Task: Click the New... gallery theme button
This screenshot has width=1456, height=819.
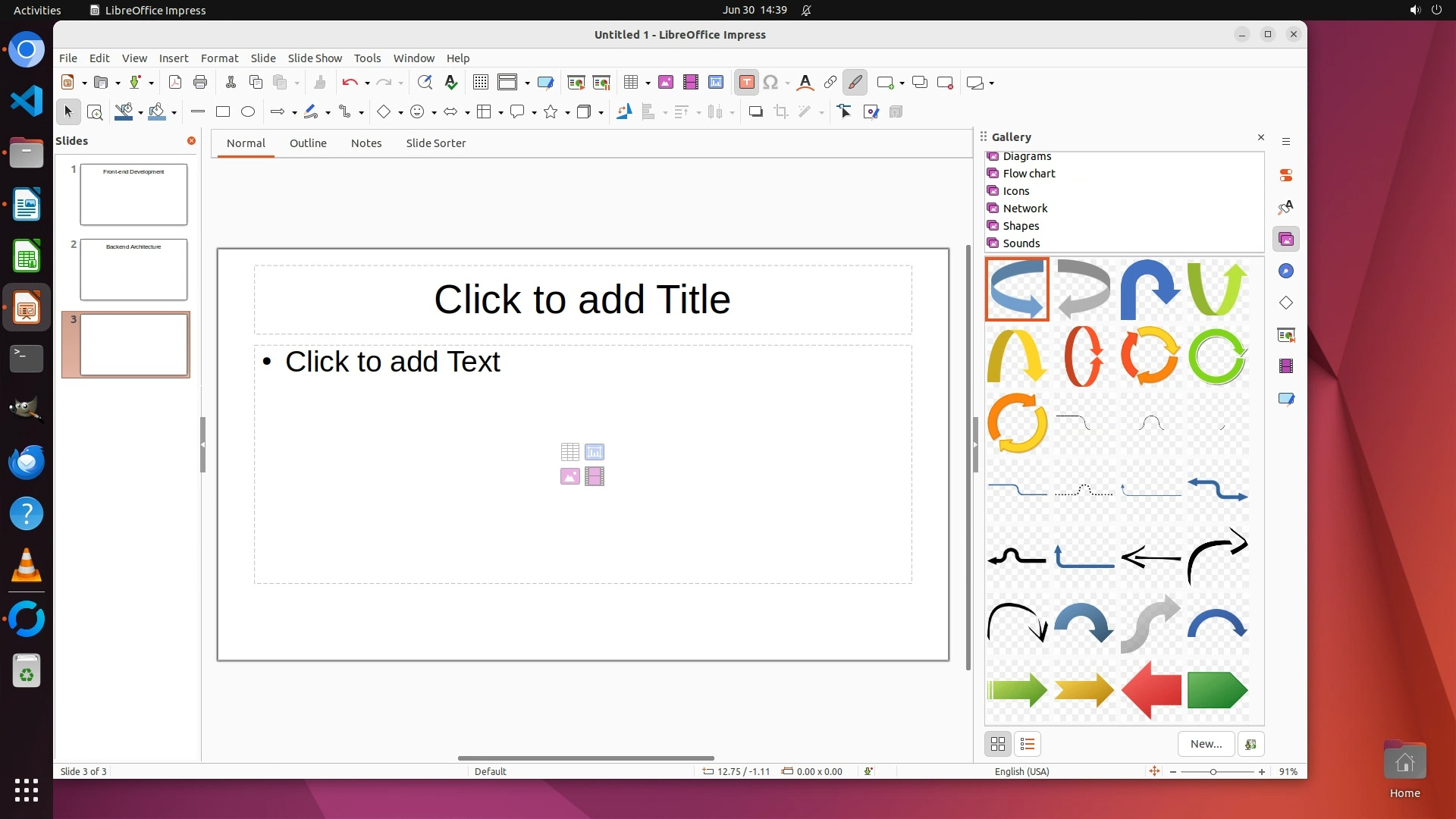Action: [x=1206, y=745]
